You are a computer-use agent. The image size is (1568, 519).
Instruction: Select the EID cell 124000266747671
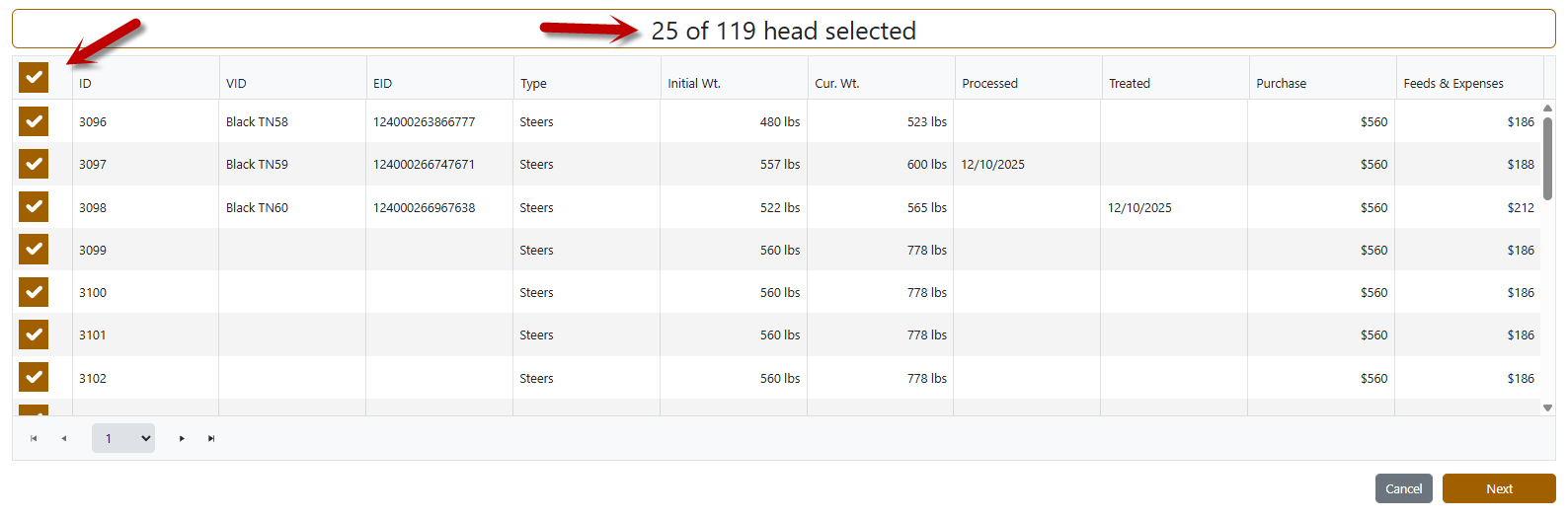(424, 165)
